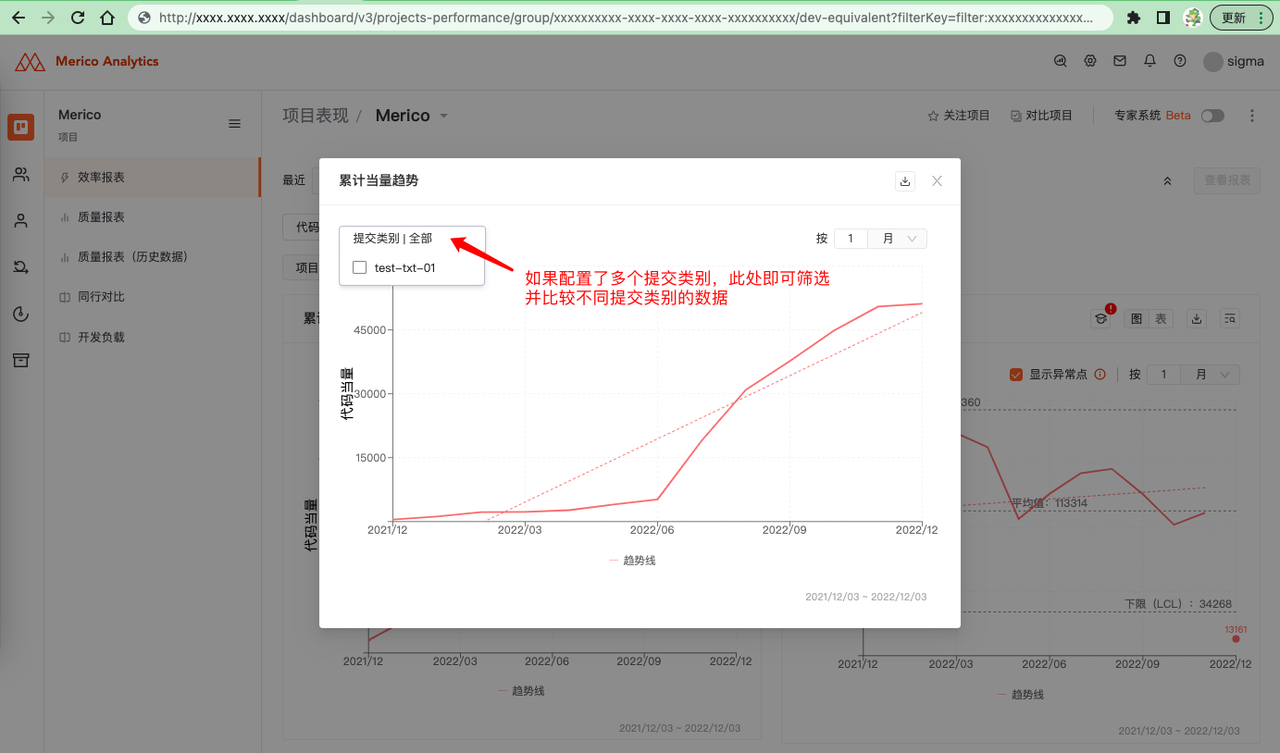The width and height of the screenshot is (1280, 753).
Task: Open the single person icon in the rail
Action: tap(21, 221)
